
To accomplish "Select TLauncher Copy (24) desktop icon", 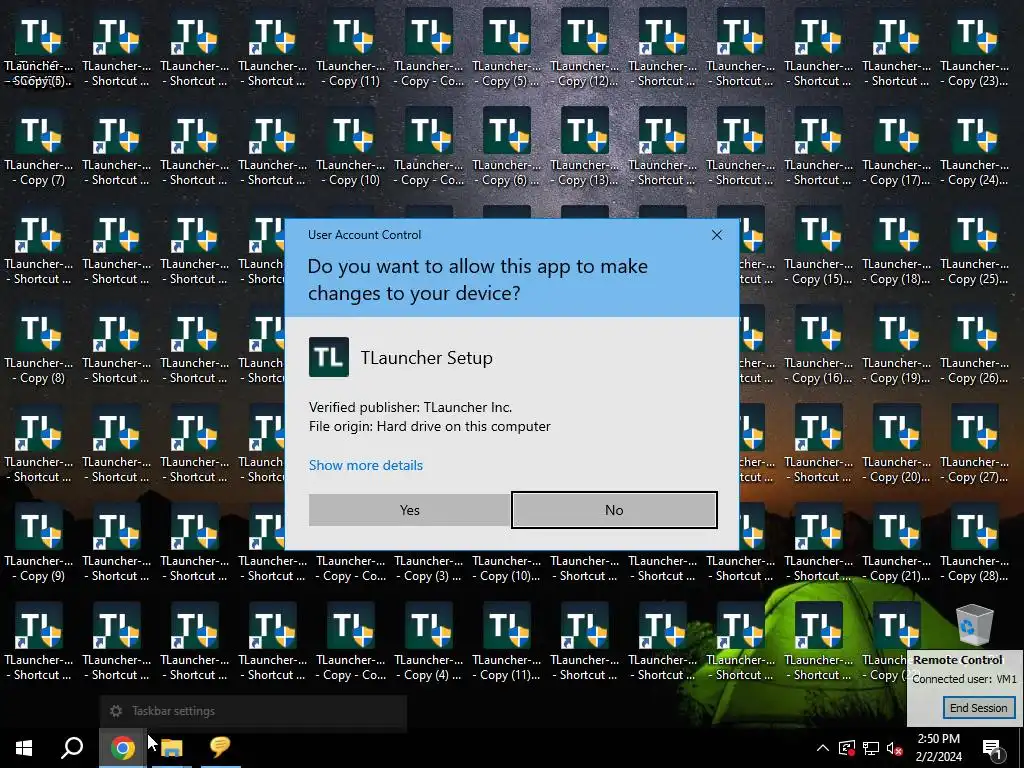I will 974,148.
